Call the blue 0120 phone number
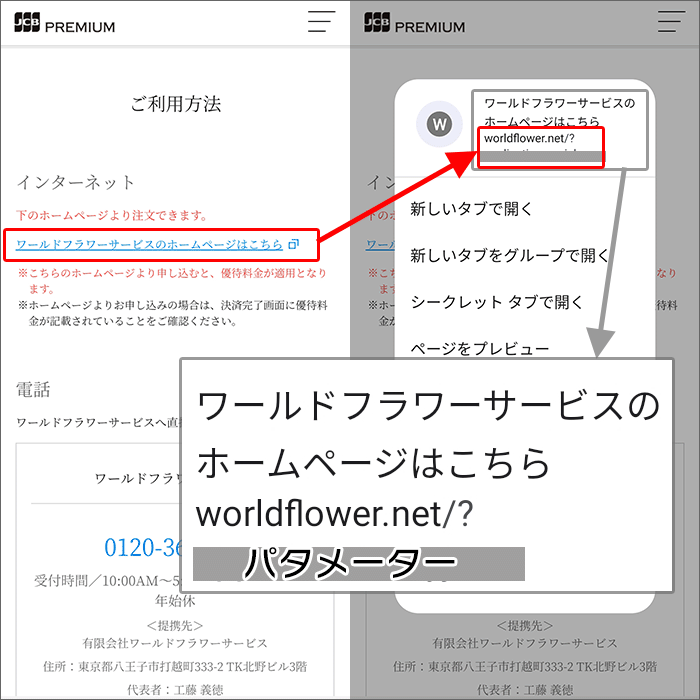Image resolution: width=700 pixels, height=700 pixels. tap(143, 547)
